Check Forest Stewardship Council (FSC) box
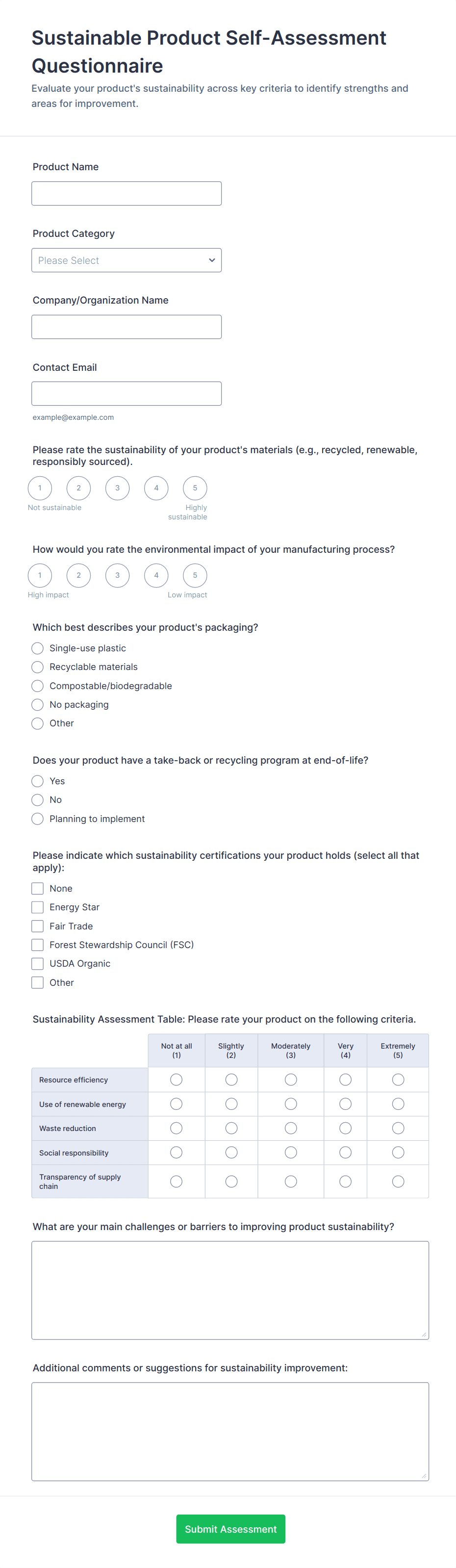This screenshot has height=1568, width=456. [x=38, y=945]
